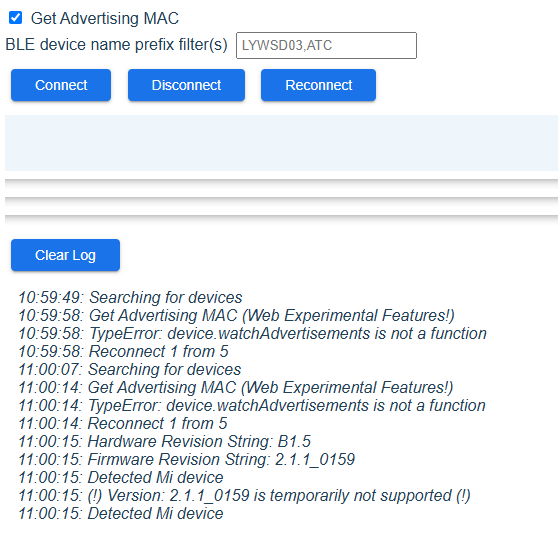This screenshot has height=556, width=558.
Task: Select the 10:59:49 Searching for devices log line
Action: [130, 297]
